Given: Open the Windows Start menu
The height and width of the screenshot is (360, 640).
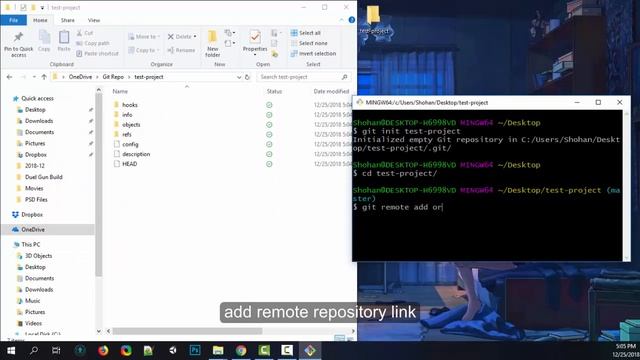Looking at the screenshot, I should point(11,350).
